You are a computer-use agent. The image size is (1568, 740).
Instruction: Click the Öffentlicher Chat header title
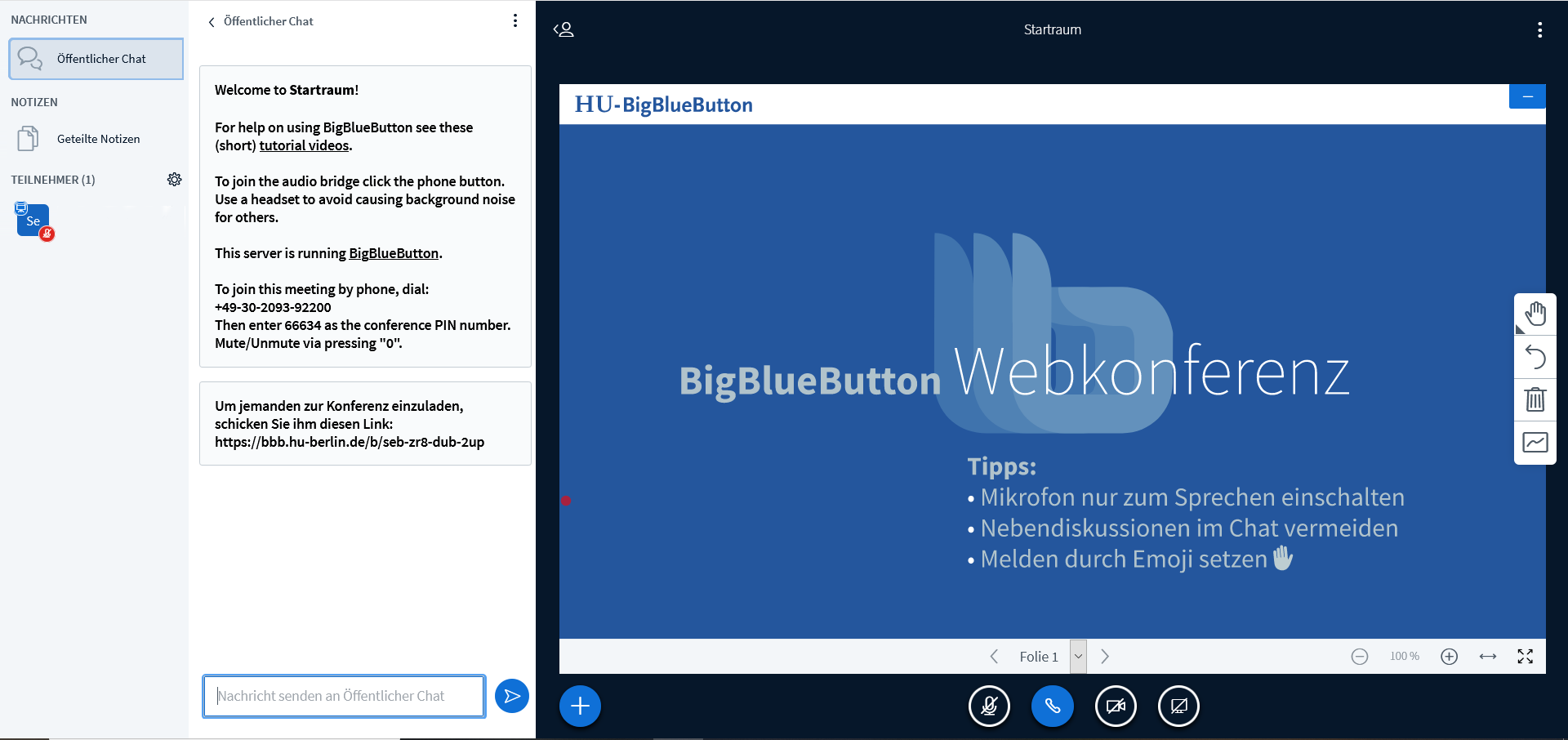(268, 21)
